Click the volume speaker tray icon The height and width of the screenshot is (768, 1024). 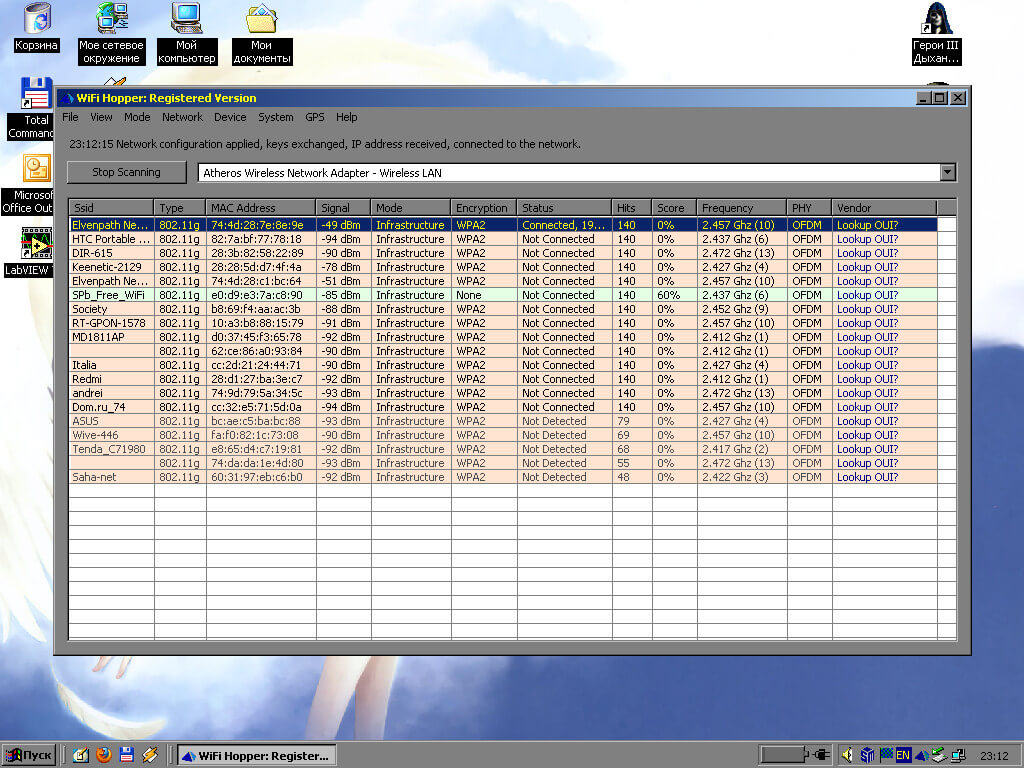coord(848,755)
